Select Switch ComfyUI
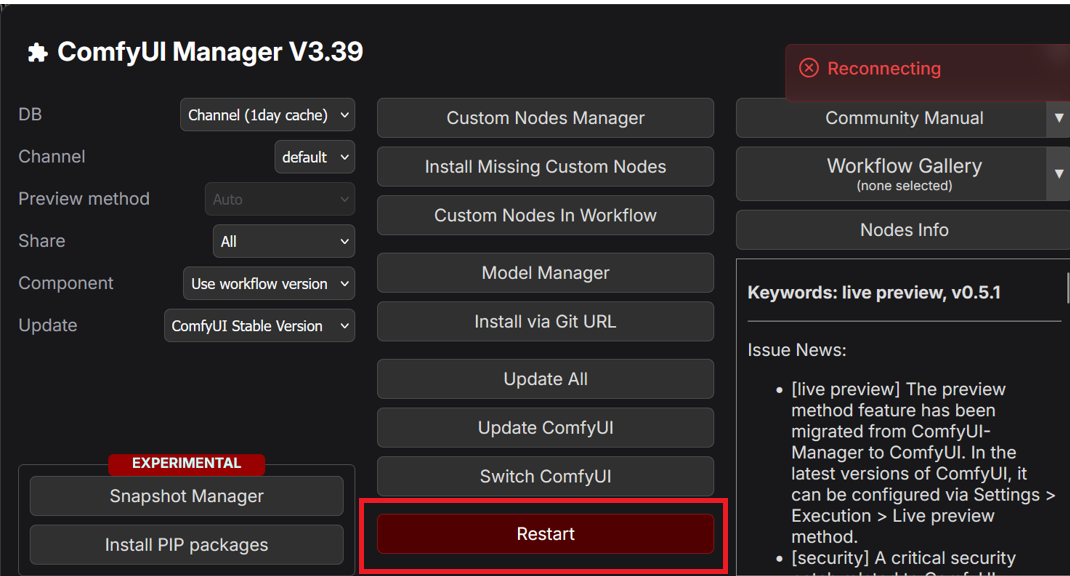The width and height of the screenshot is (1070, 576). pos(545,476)
